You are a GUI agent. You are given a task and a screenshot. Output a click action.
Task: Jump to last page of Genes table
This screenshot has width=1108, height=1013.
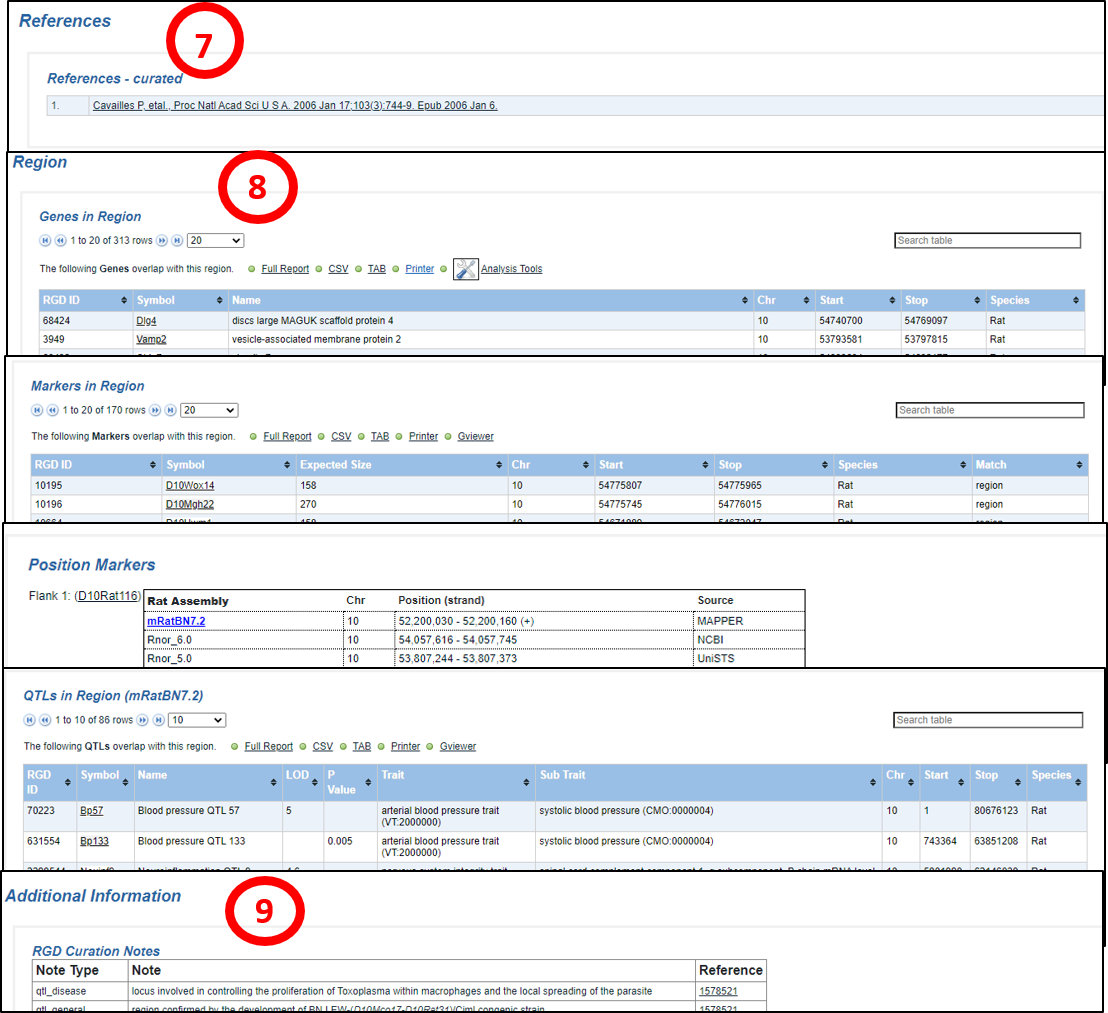point(177,241)
